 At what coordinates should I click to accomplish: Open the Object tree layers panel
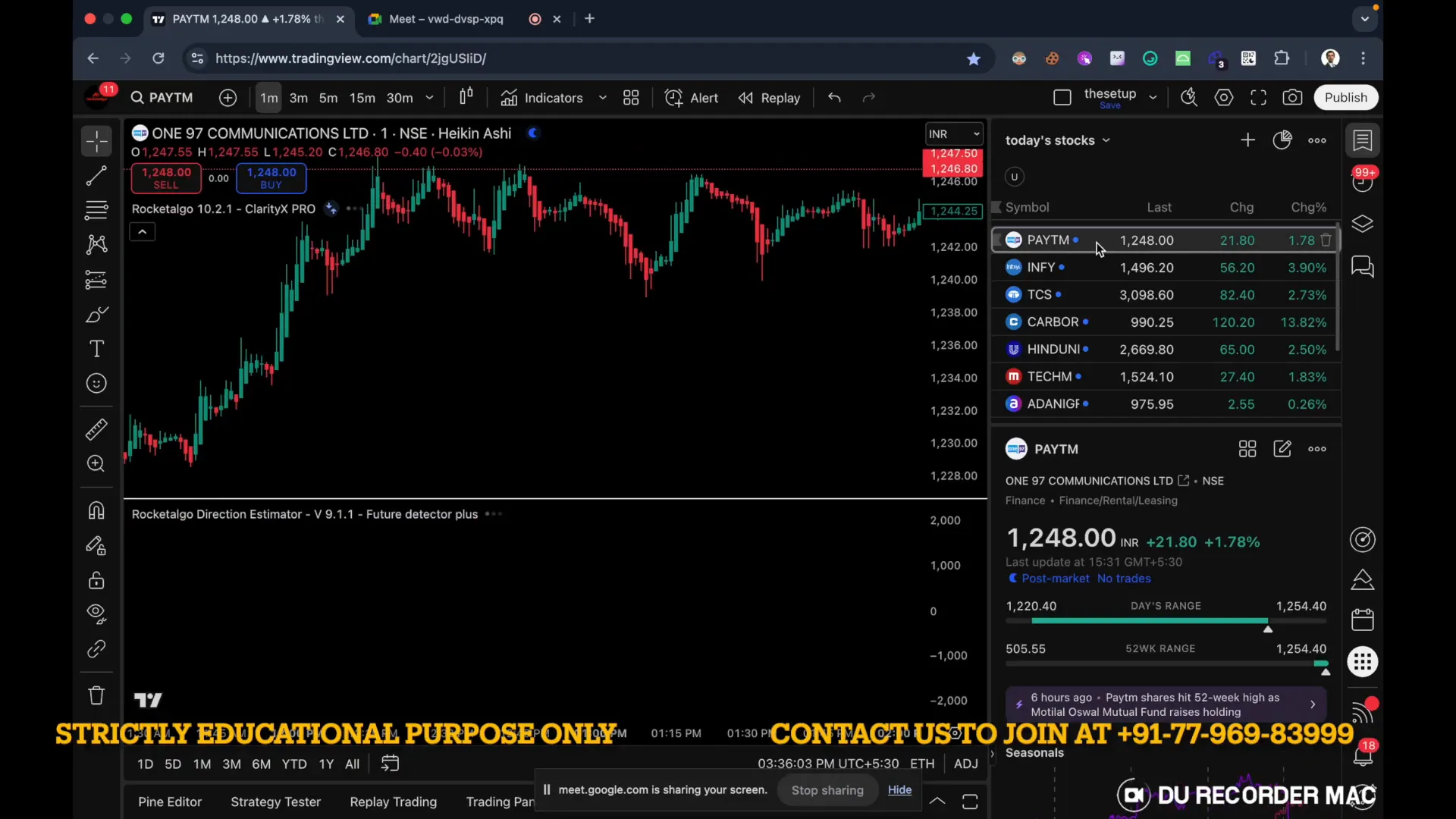click(x=1363, y=224)
